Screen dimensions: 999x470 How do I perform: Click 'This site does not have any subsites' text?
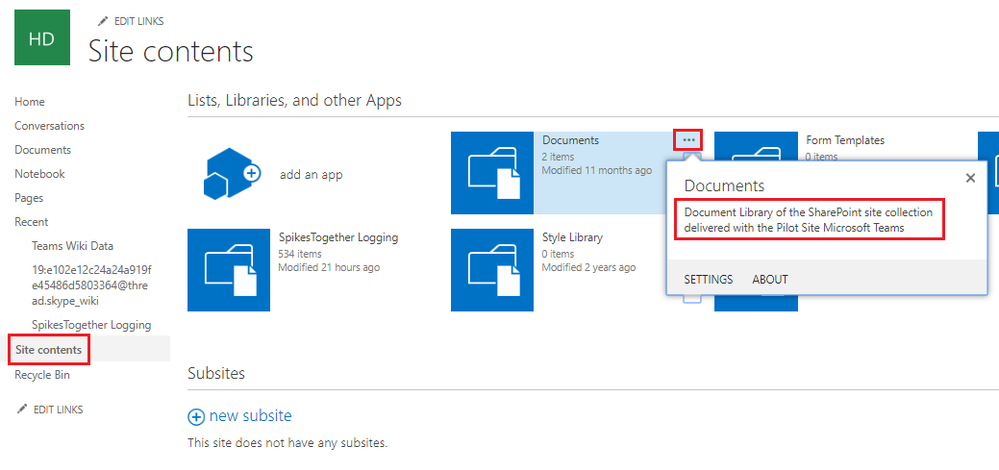tap(287, 443)
